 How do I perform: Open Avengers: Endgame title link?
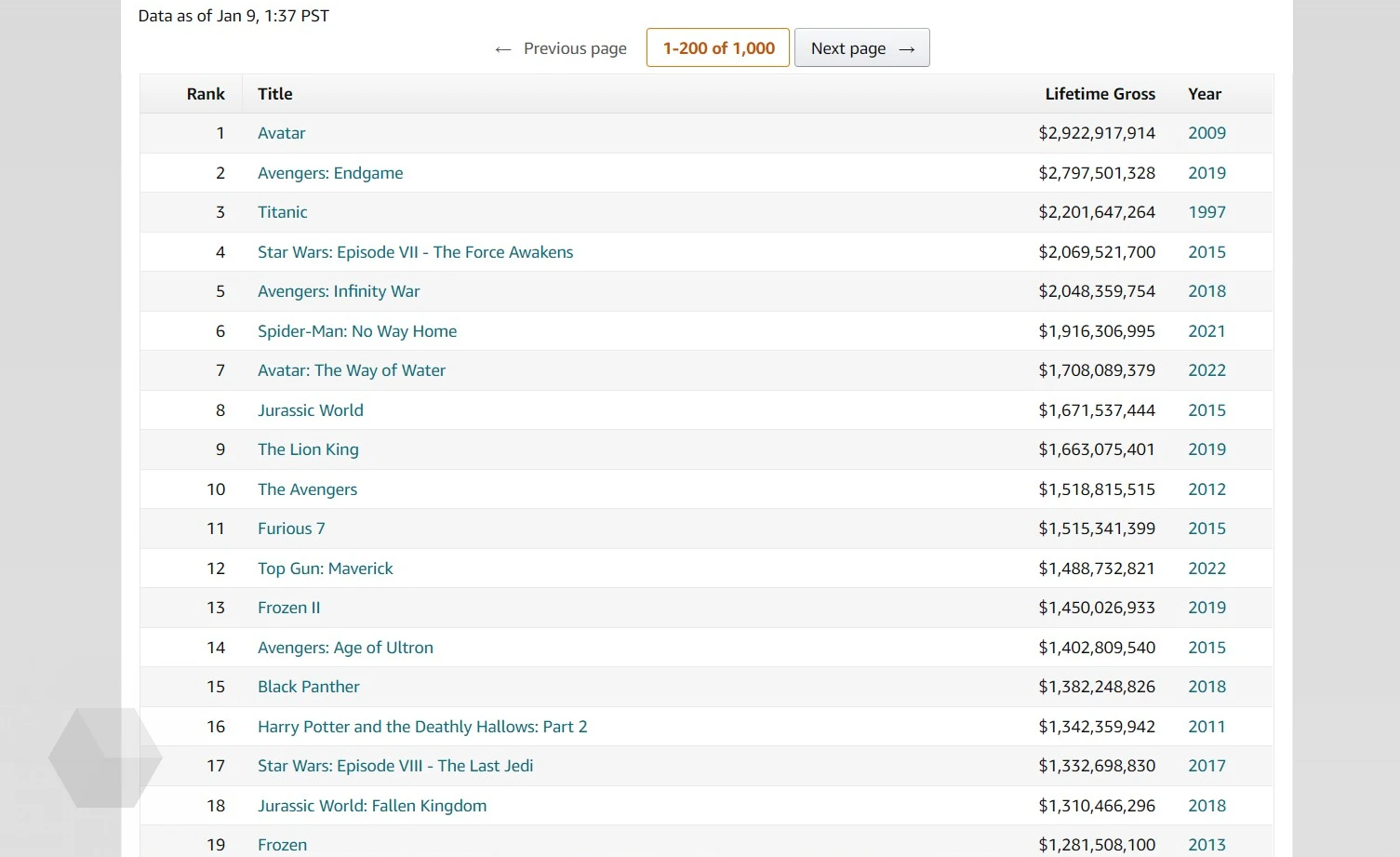(x=330, y=173)
